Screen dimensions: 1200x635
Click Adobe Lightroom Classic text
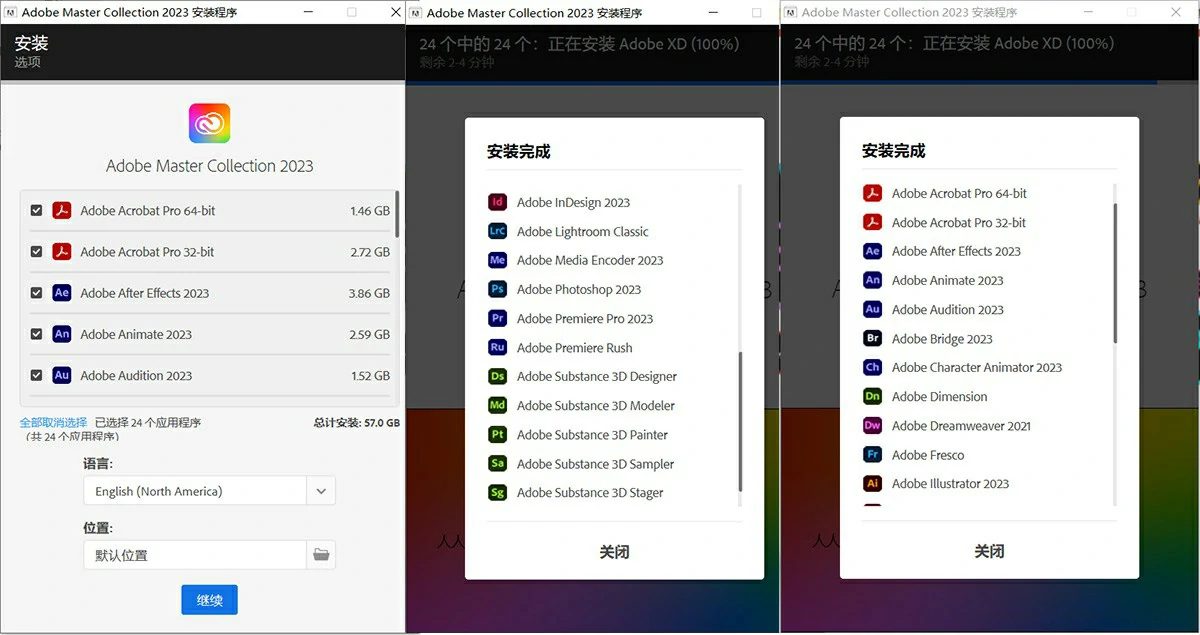(x=583, y=231)
